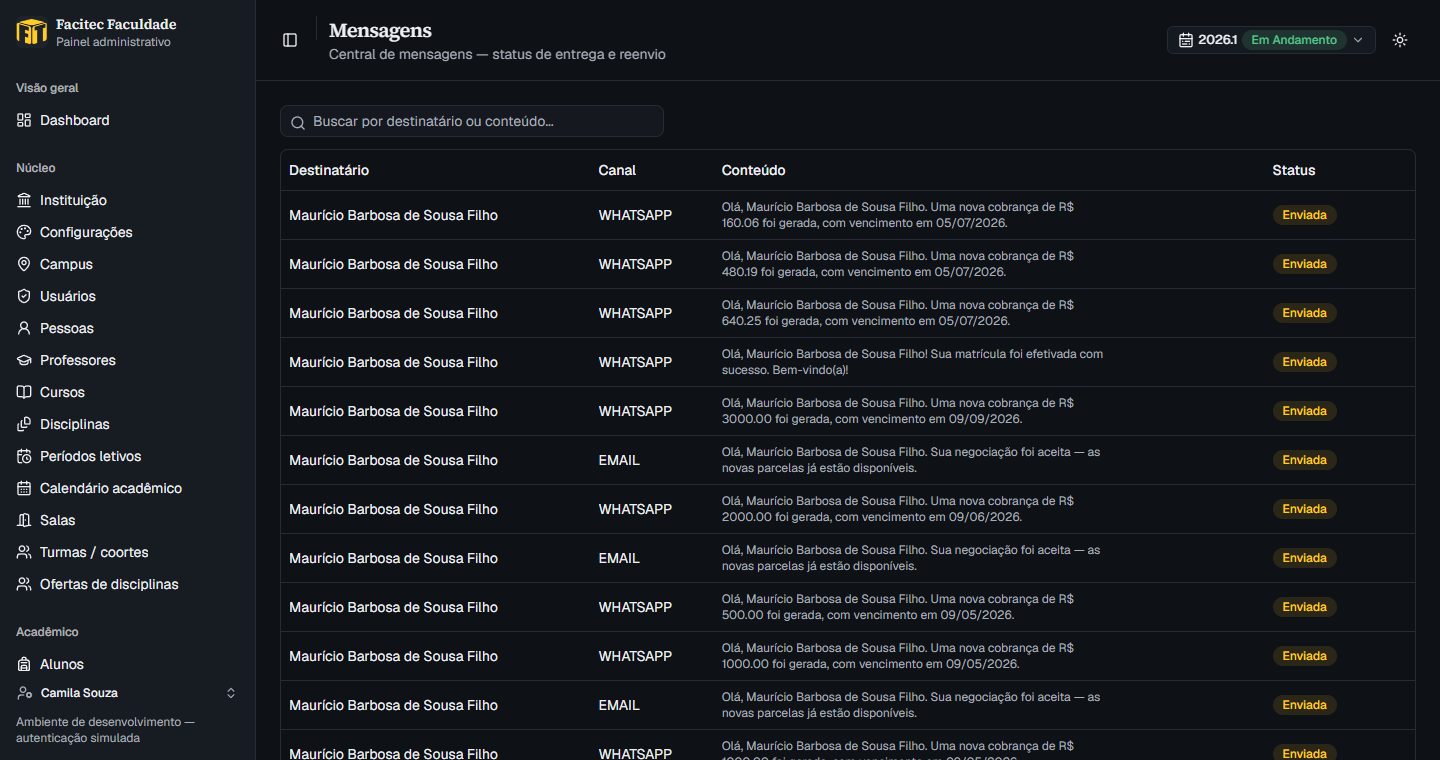Viewport: 1440px width, 760px height.
Task: Click the Canal column header
Action: pyautogui.click(x=617, y=170)
